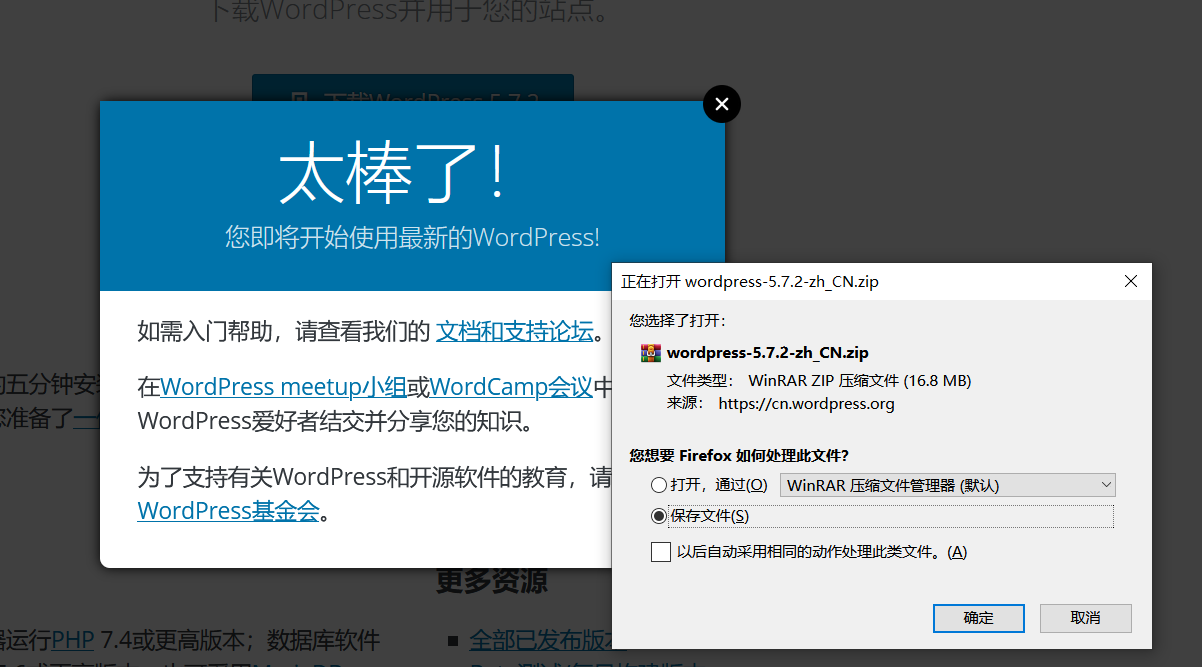Close the 太棒了 modal dialog
The width and height of the screenshot is (1202, 667).
tap(721, 103)
